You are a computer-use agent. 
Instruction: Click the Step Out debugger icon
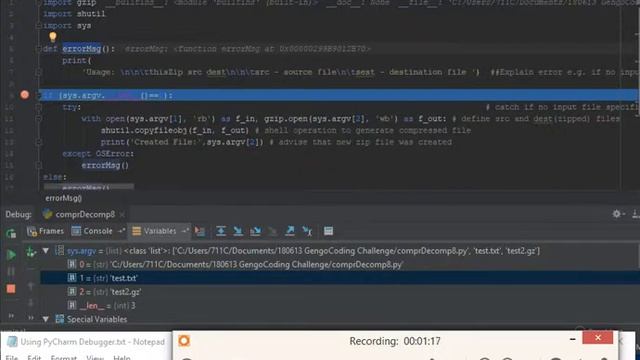pos(290,231)
